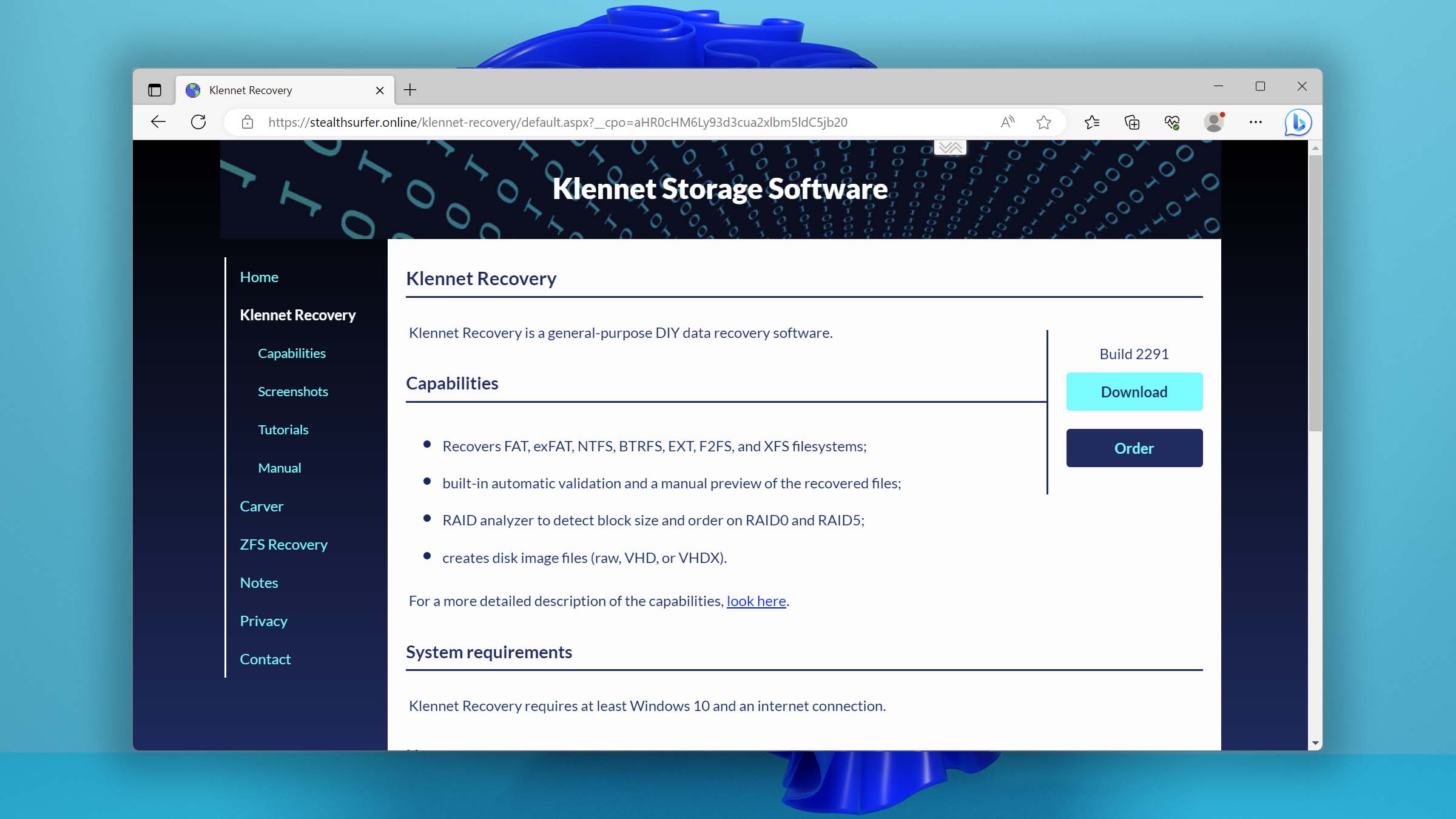
Task: Open Manual sidebar link
Action: point(280,468)
